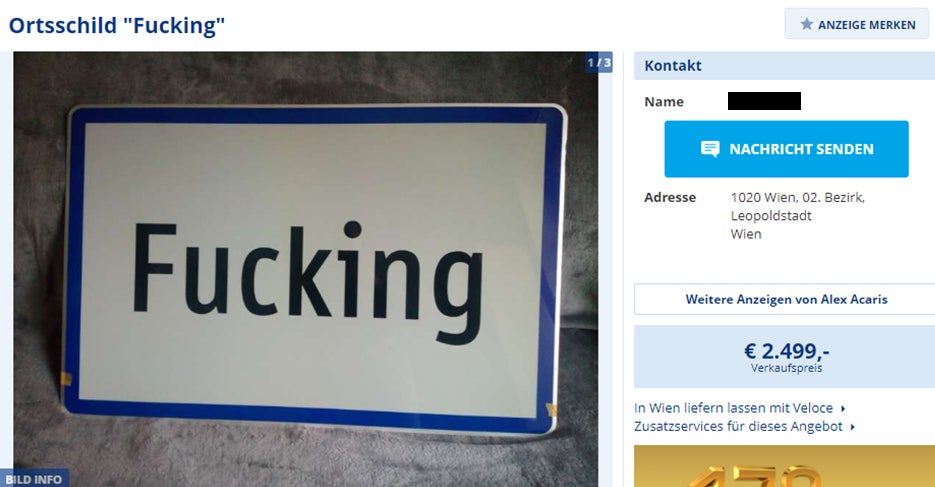The image size is (935, 487).
Task: Click the arrow after Zusatzservices link
Action: (853, 427)
